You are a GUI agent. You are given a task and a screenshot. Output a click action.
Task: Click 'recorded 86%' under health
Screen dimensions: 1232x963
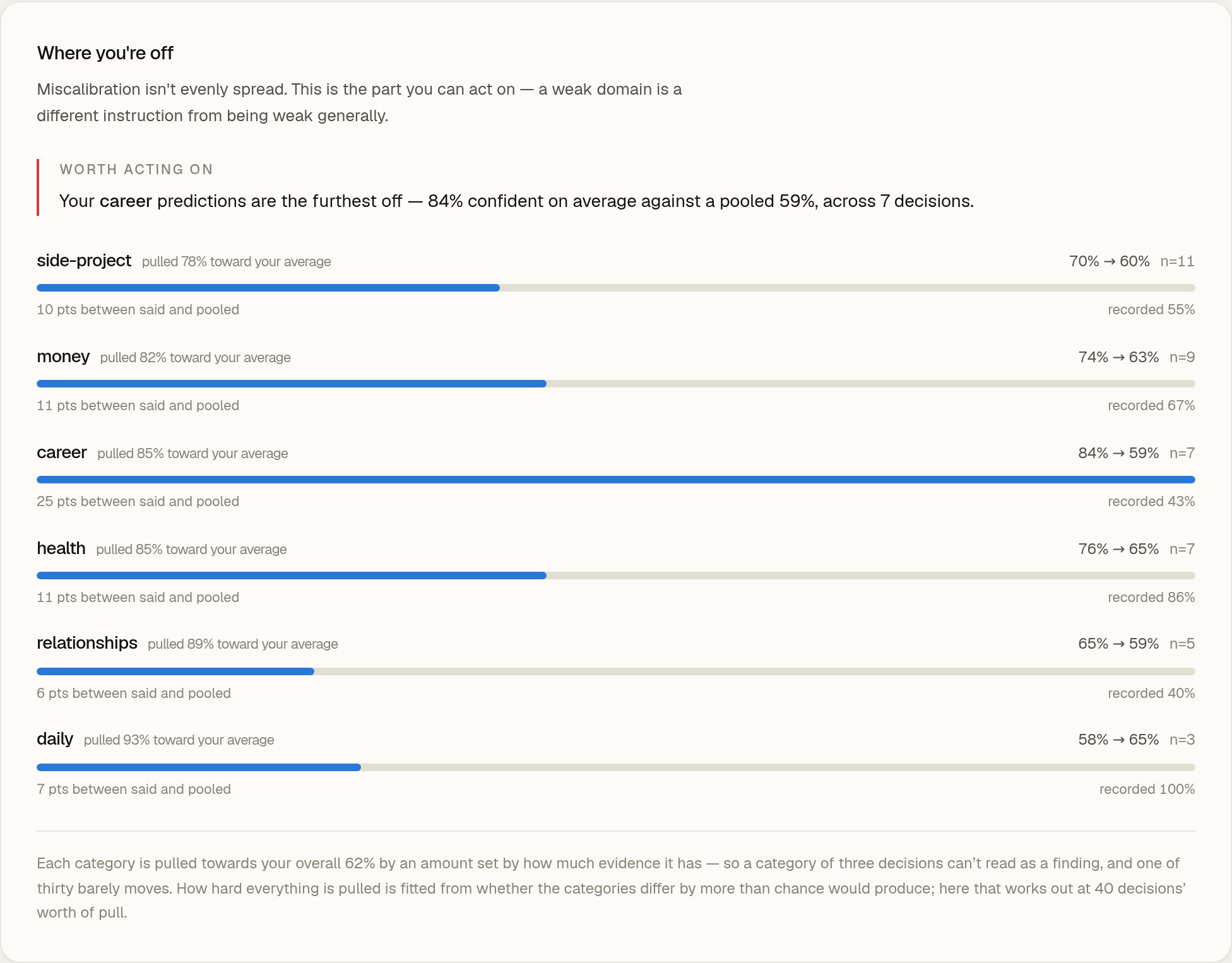1151,597
